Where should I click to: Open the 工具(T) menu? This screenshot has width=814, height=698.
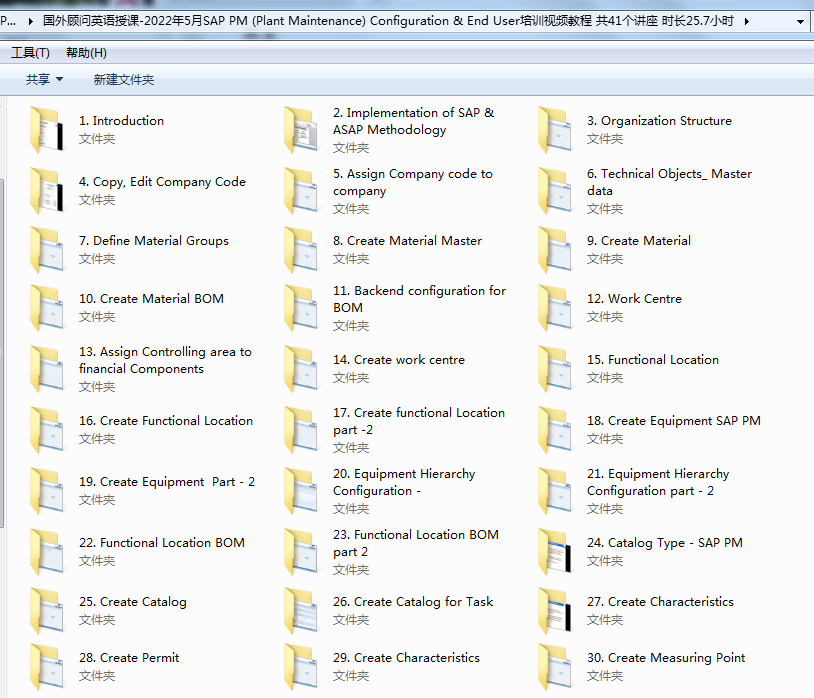click(x=30, y=52)
